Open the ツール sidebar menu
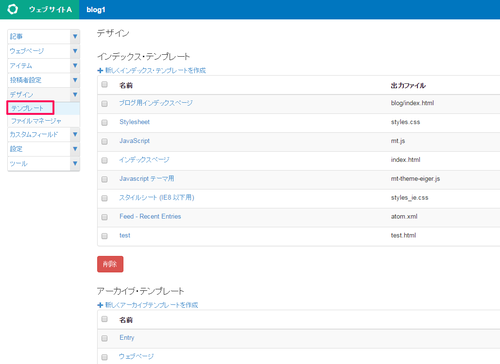500x364 pixels. [x=19, y=164]
